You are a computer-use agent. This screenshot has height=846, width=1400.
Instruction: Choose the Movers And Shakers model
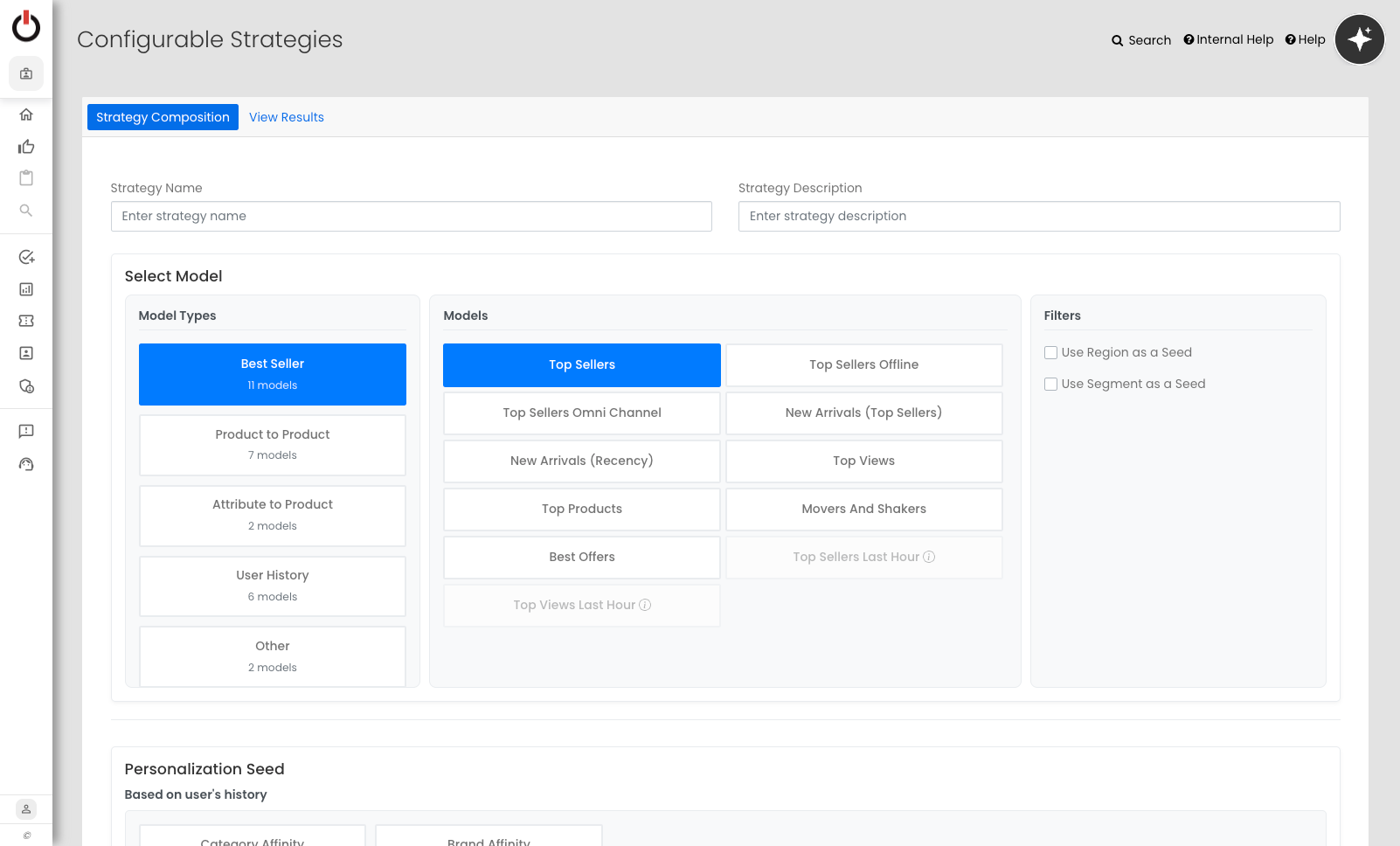(x=863, y=509)
